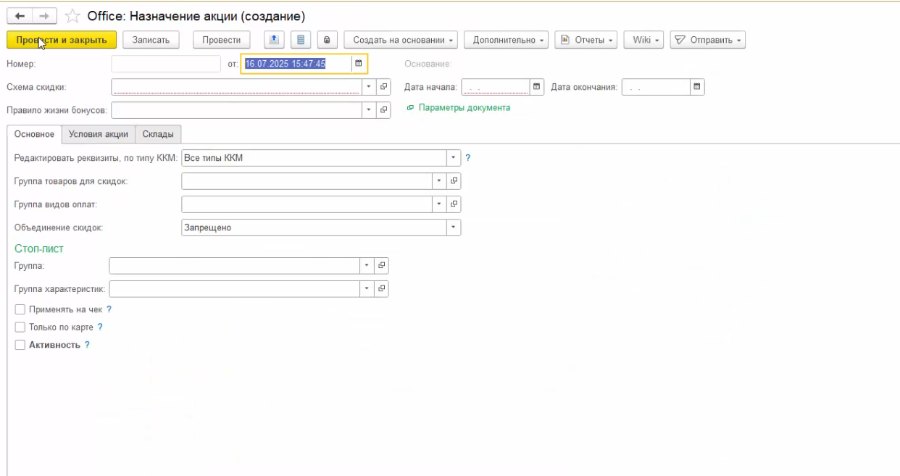Show help for Активность
Image resolution: width=900 pixels, height=476 pixels.
[x=87, y=345]
